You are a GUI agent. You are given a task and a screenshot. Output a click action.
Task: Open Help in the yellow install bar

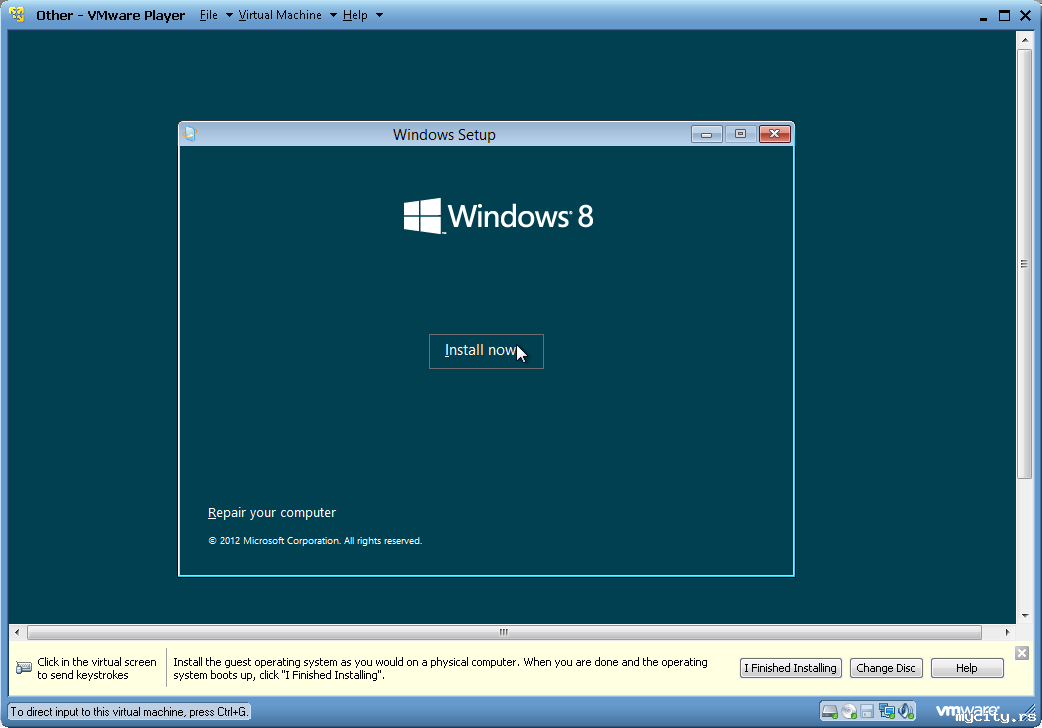pyautogui.click(x=967, y=668)
